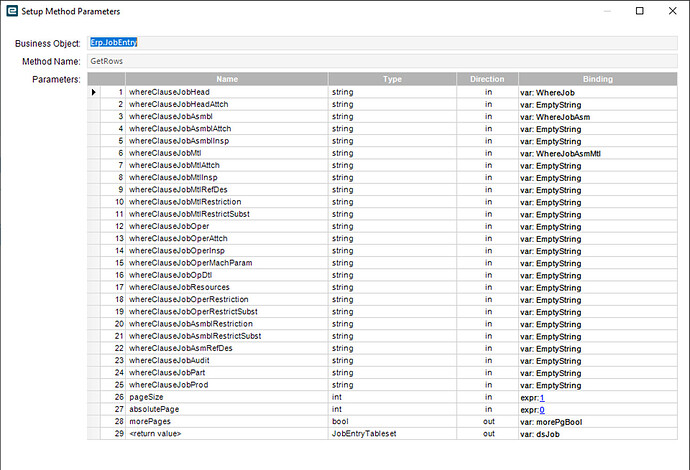The height and width of the screenshot is (470, 690).
Task: Click the Business Object field Erp.JobEntry
Action: click(382, 43)
